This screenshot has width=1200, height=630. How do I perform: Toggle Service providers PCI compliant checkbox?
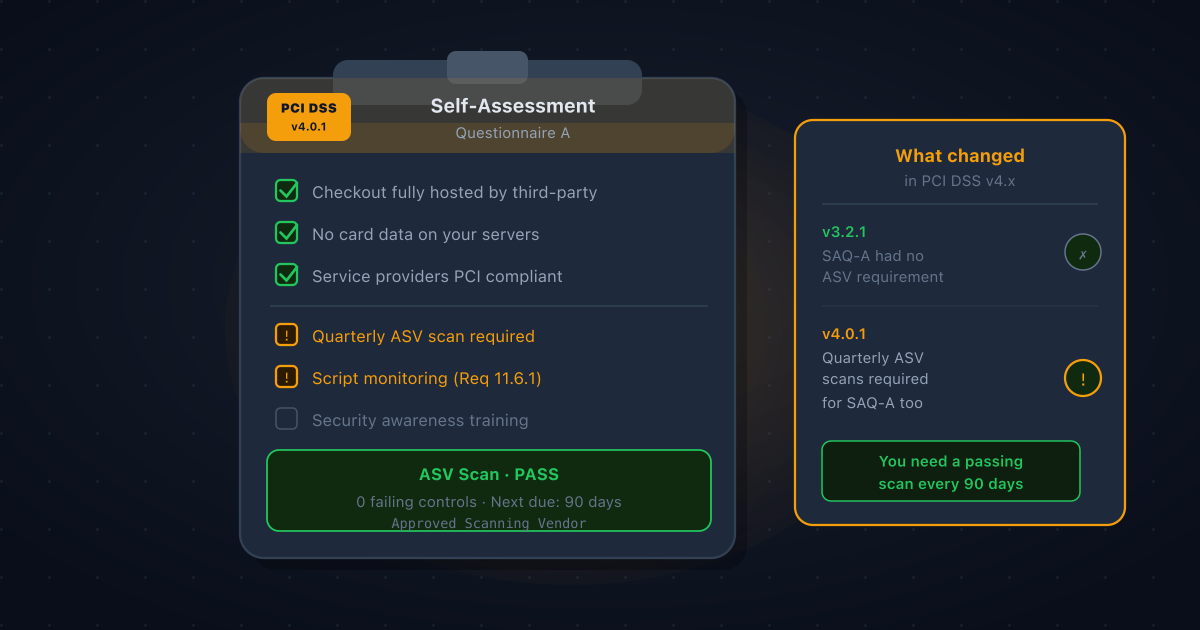point(287,275)
